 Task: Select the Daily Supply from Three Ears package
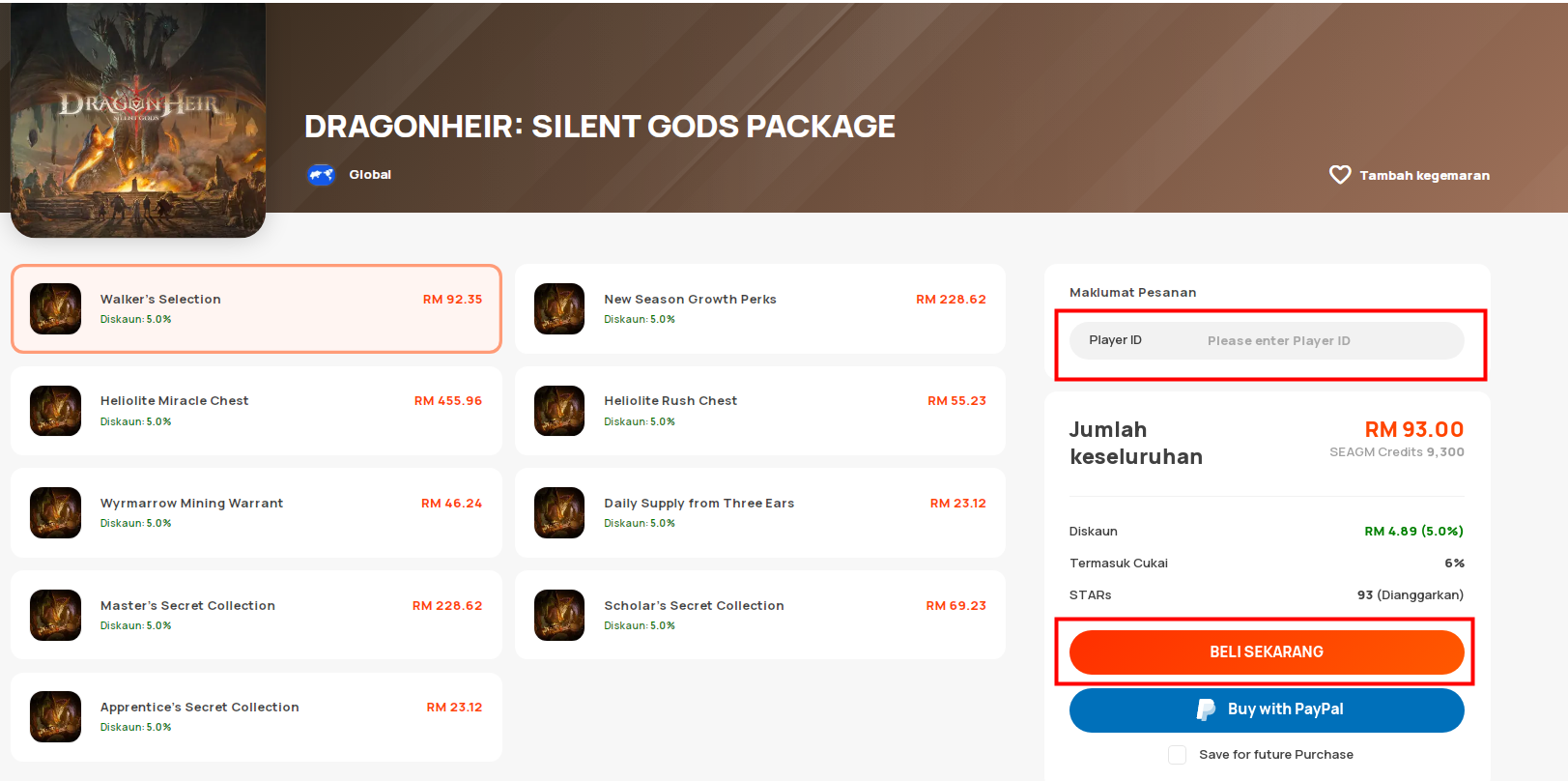coord(760,513)
